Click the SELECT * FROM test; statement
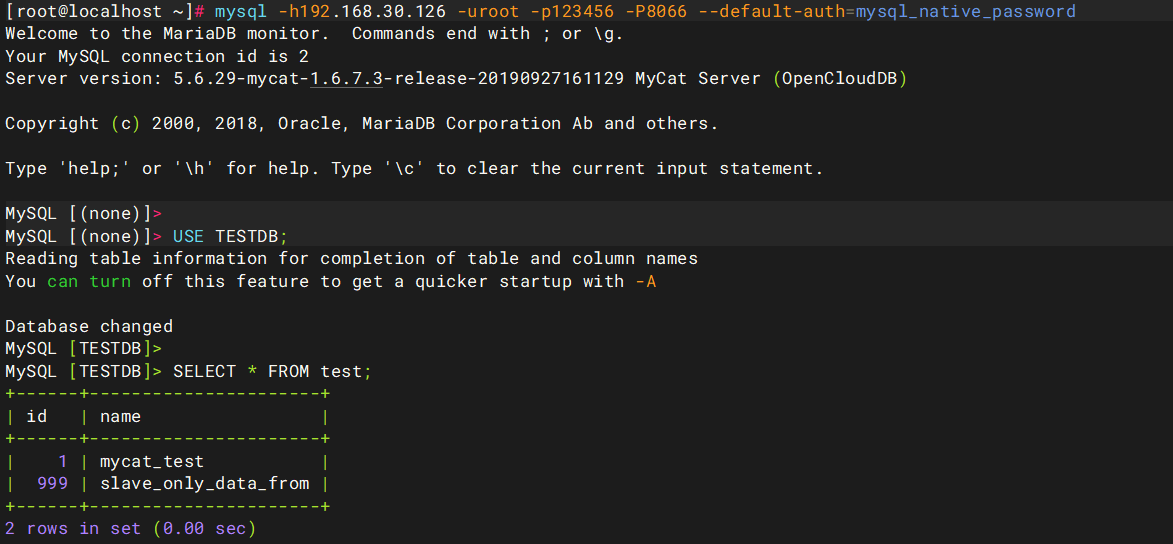This screenshot has width=1173, height=544. tap(272, 371)
